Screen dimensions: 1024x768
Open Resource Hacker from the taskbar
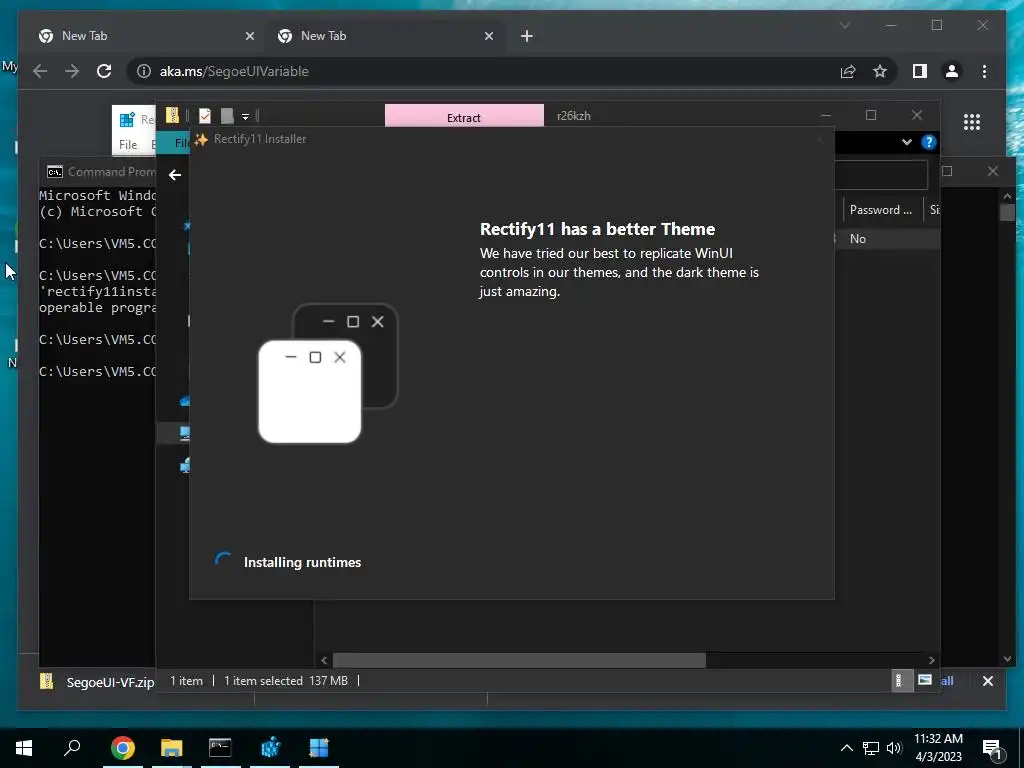(x=270, y=748)
